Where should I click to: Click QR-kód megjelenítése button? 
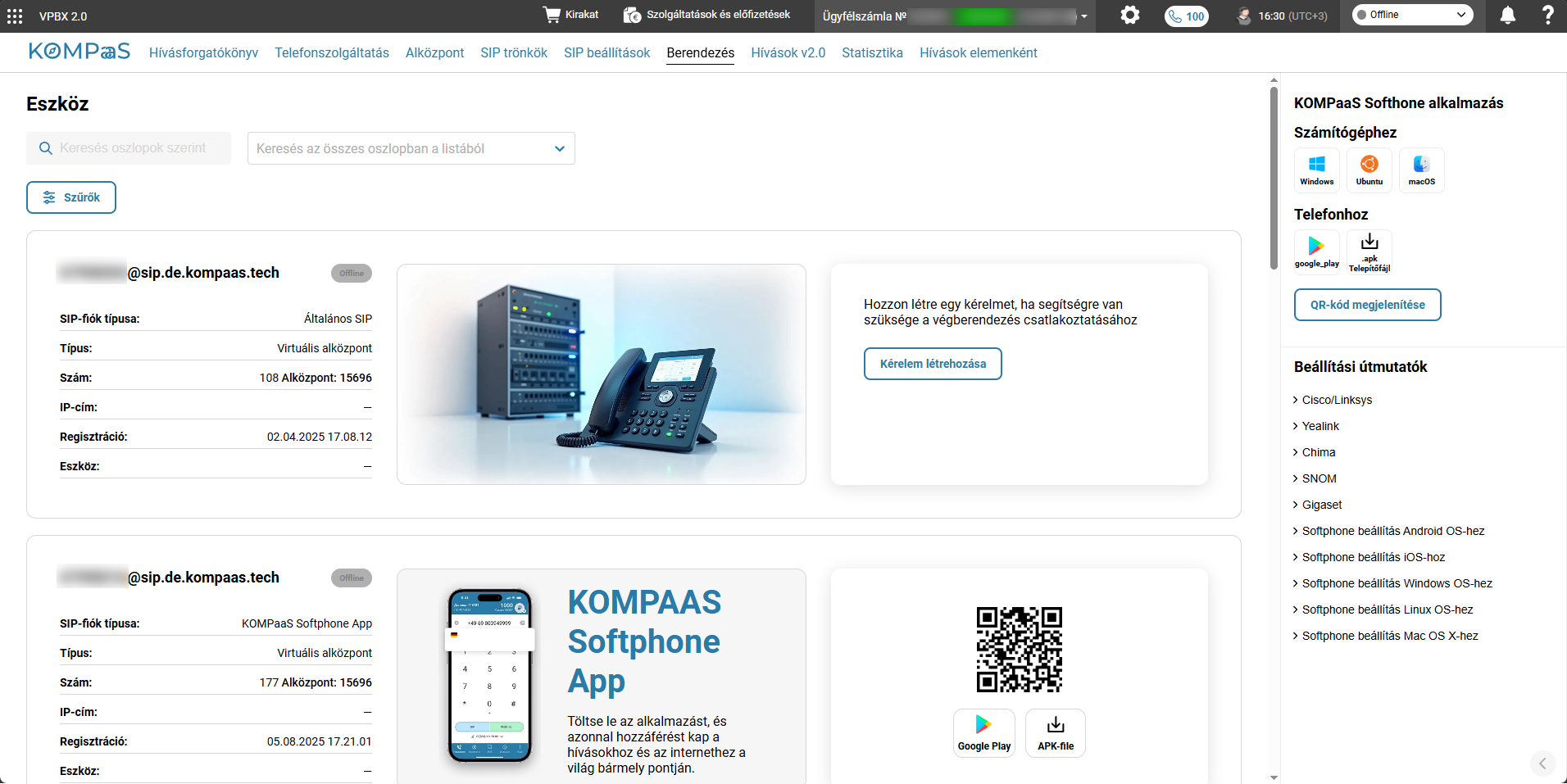tap(1367, 305)
